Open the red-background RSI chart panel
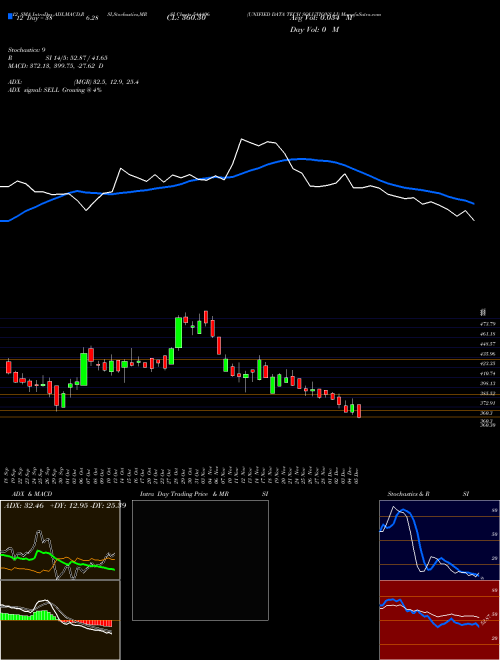 [x=439, y=620]
